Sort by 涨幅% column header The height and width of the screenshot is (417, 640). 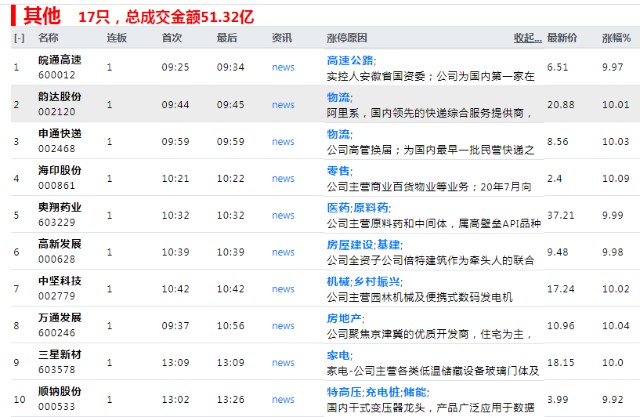pos(616,38)
